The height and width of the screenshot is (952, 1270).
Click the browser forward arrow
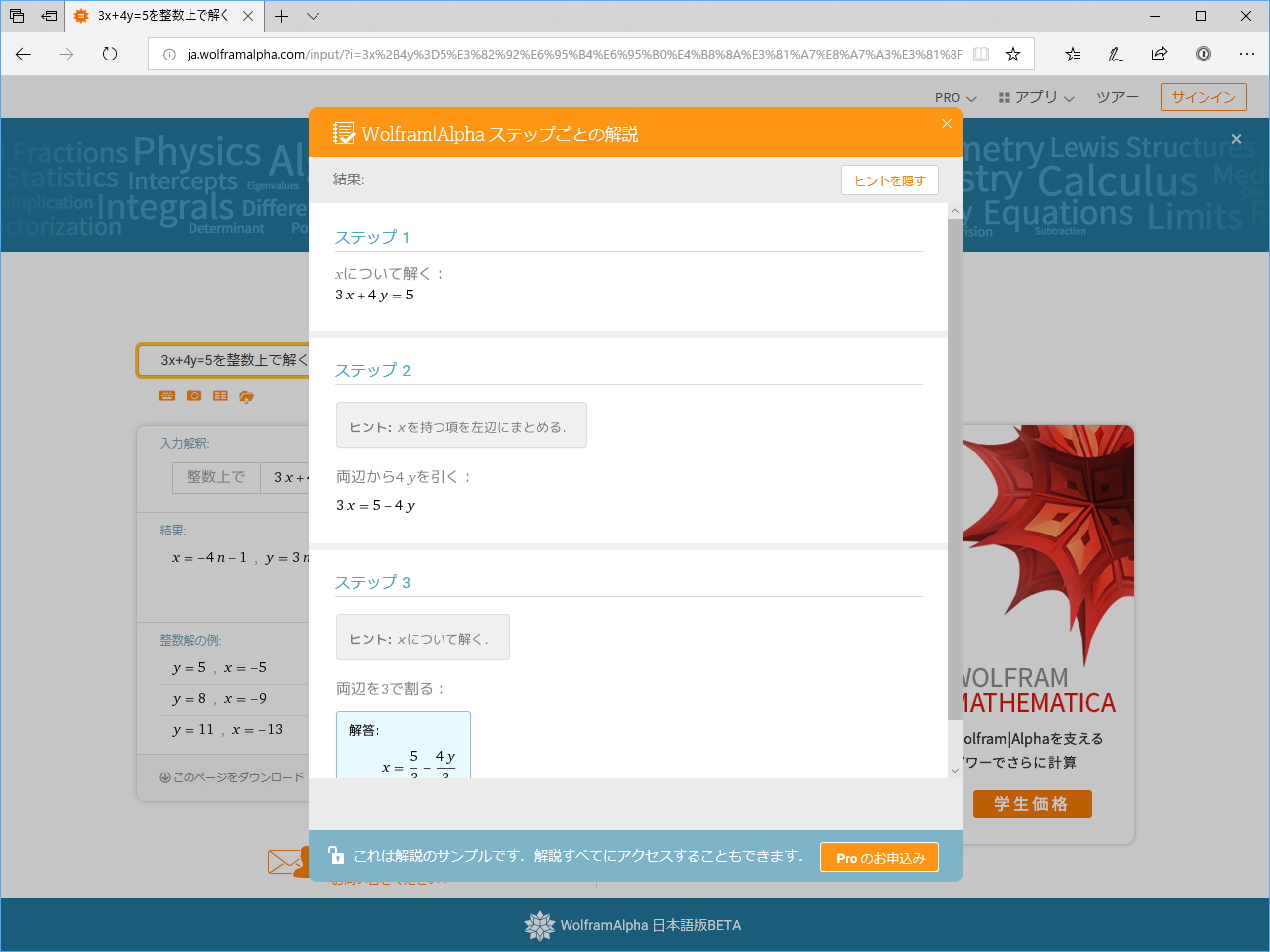66,54
